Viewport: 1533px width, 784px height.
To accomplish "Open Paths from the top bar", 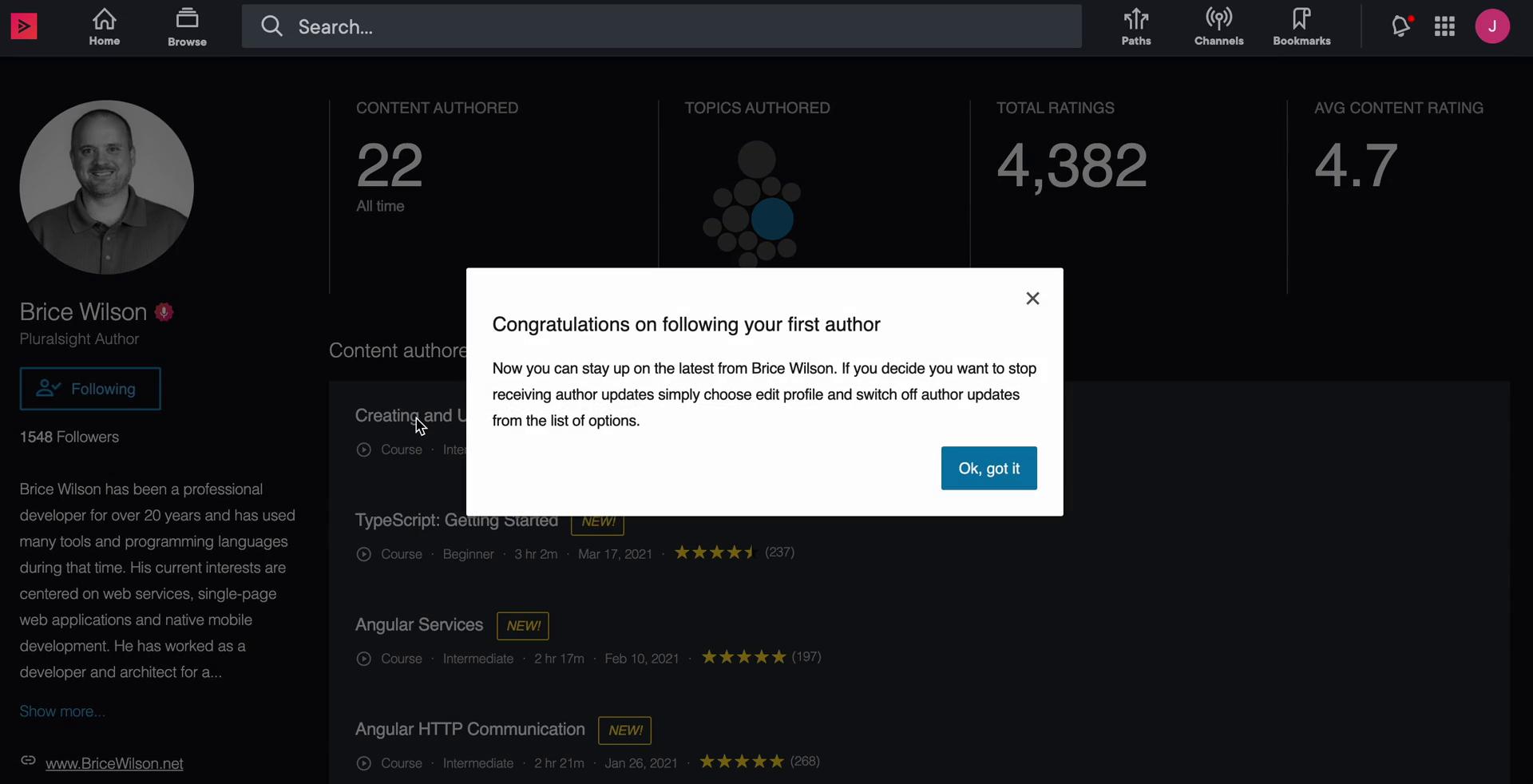I will [x=1136, y=27].
